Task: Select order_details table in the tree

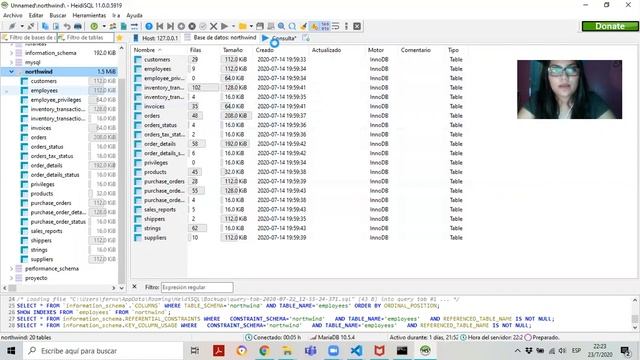Action: pos(47,166)
